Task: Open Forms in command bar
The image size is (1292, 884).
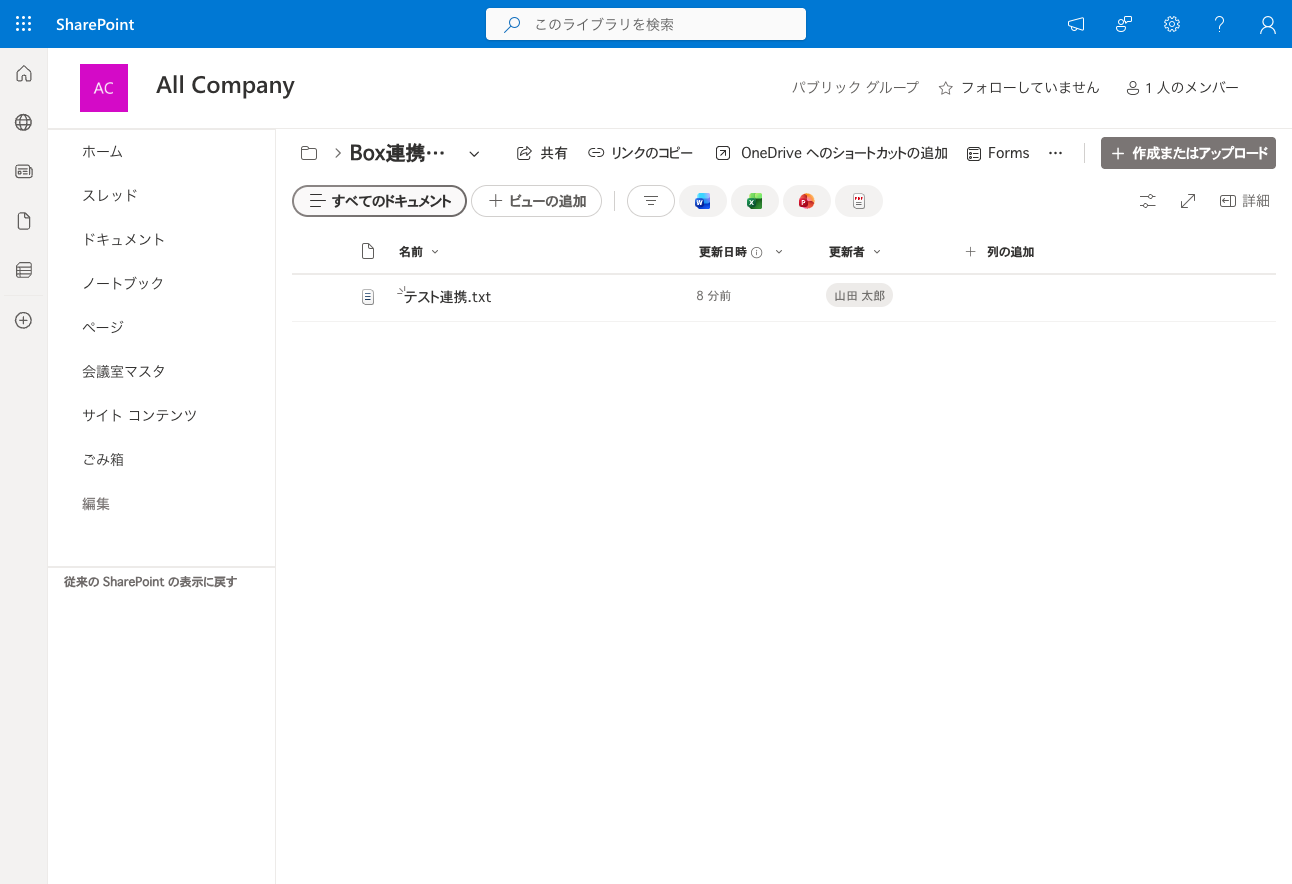Action: click(x=998, y=153)
